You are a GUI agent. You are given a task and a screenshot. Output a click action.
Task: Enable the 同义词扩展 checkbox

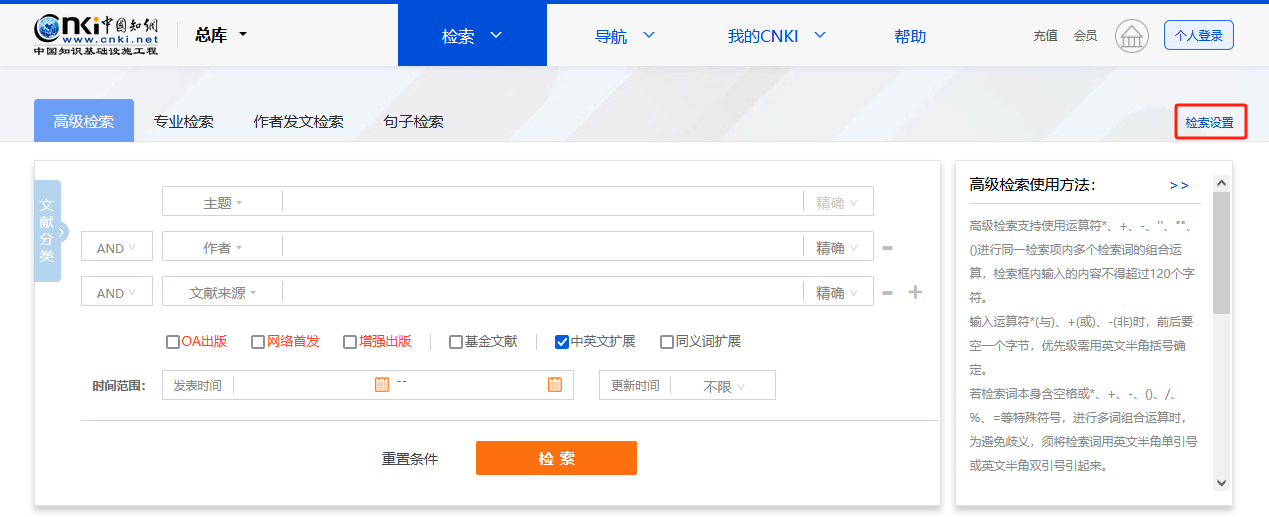[x=667, y=342]
